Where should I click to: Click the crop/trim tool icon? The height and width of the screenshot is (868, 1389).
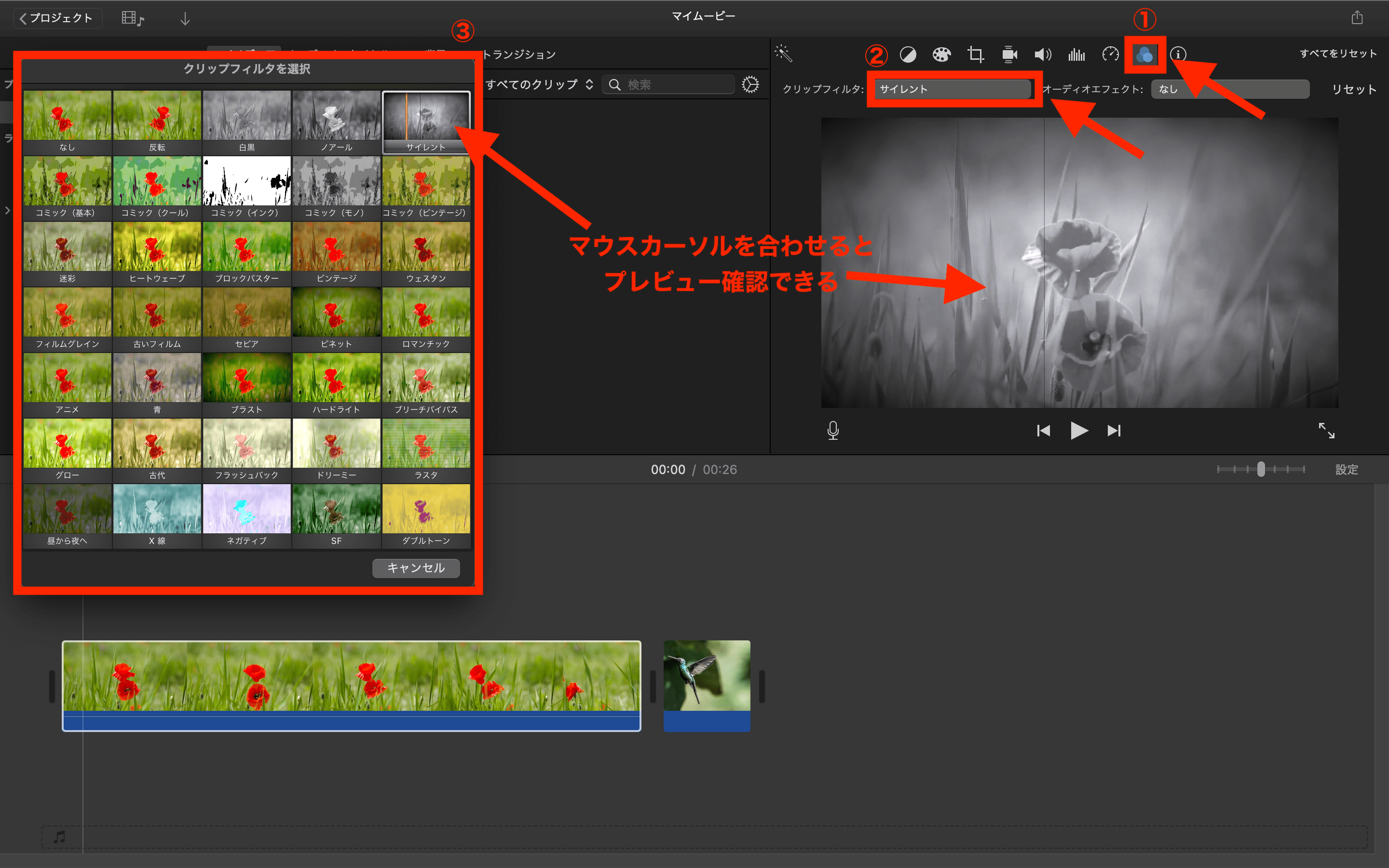click(x=975, y=53)
